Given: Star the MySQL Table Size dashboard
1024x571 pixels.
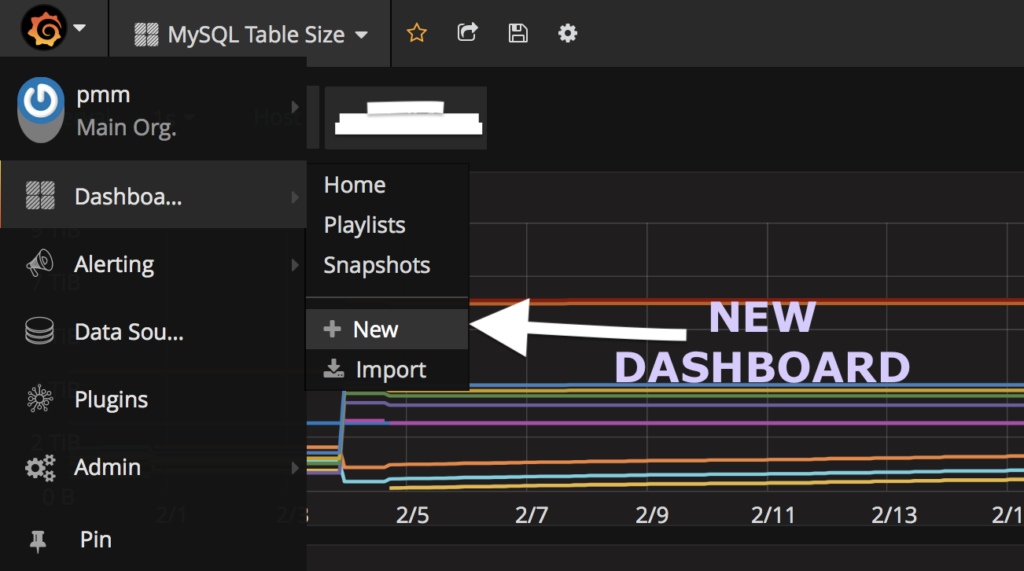Looking at the screenshot, I should [417, 33].
